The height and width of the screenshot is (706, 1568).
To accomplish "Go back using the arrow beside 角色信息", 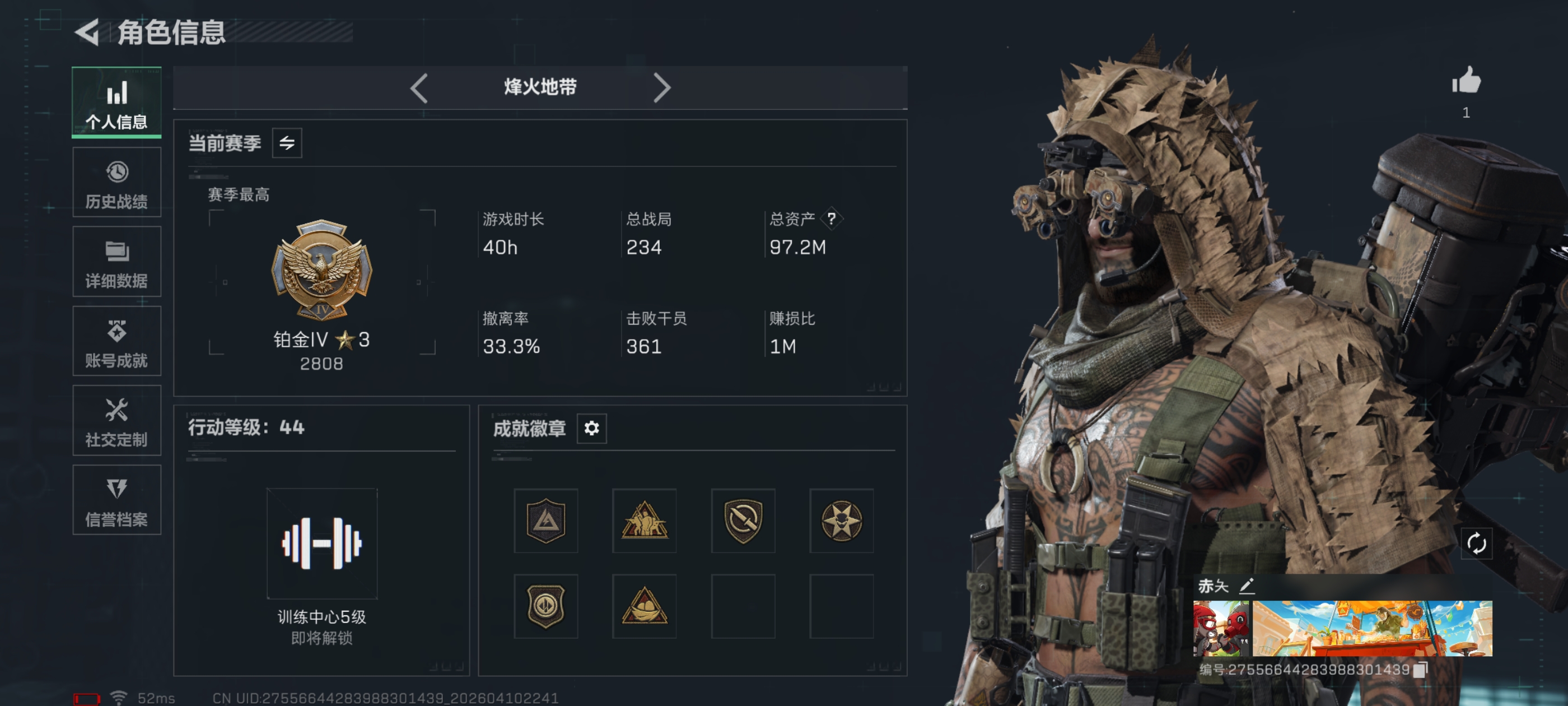I will click(x=87, y=32).
